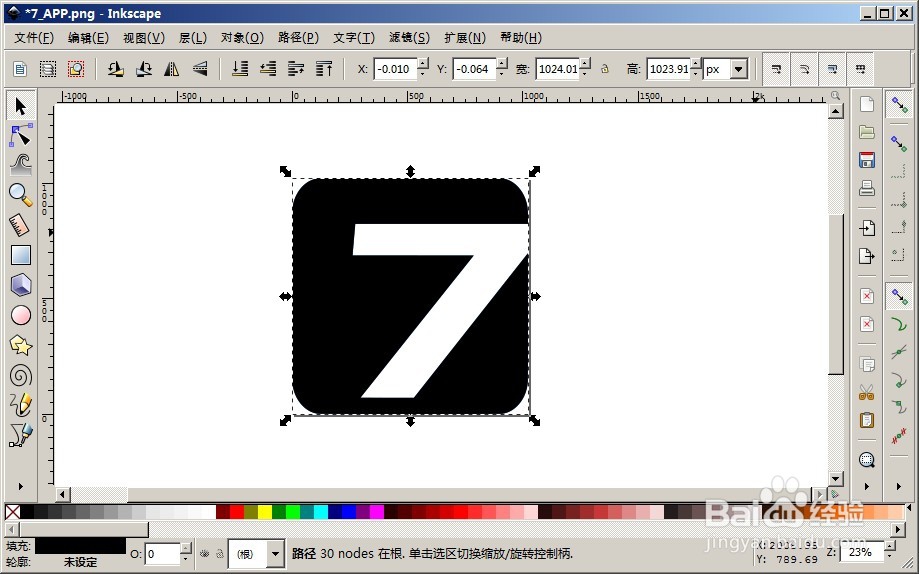Open the 编辑(E) menu

89,38
